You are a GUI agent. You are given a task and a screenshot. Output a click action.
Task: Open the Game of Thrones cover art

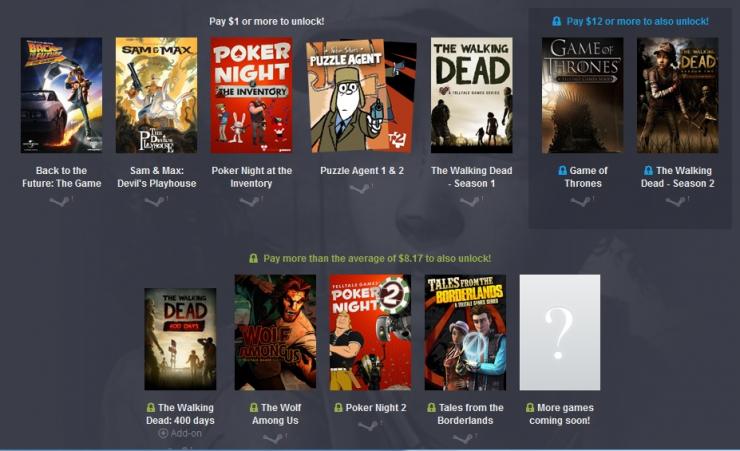(582, 95)
